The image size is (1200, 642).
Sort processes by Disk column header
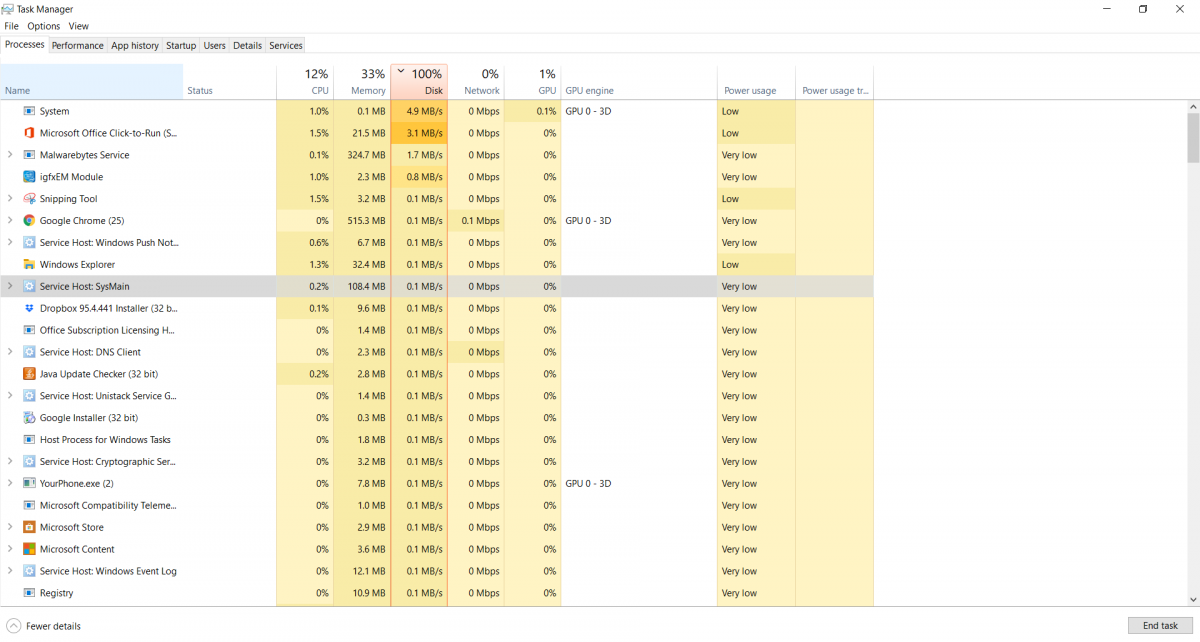tap(419, 82)
